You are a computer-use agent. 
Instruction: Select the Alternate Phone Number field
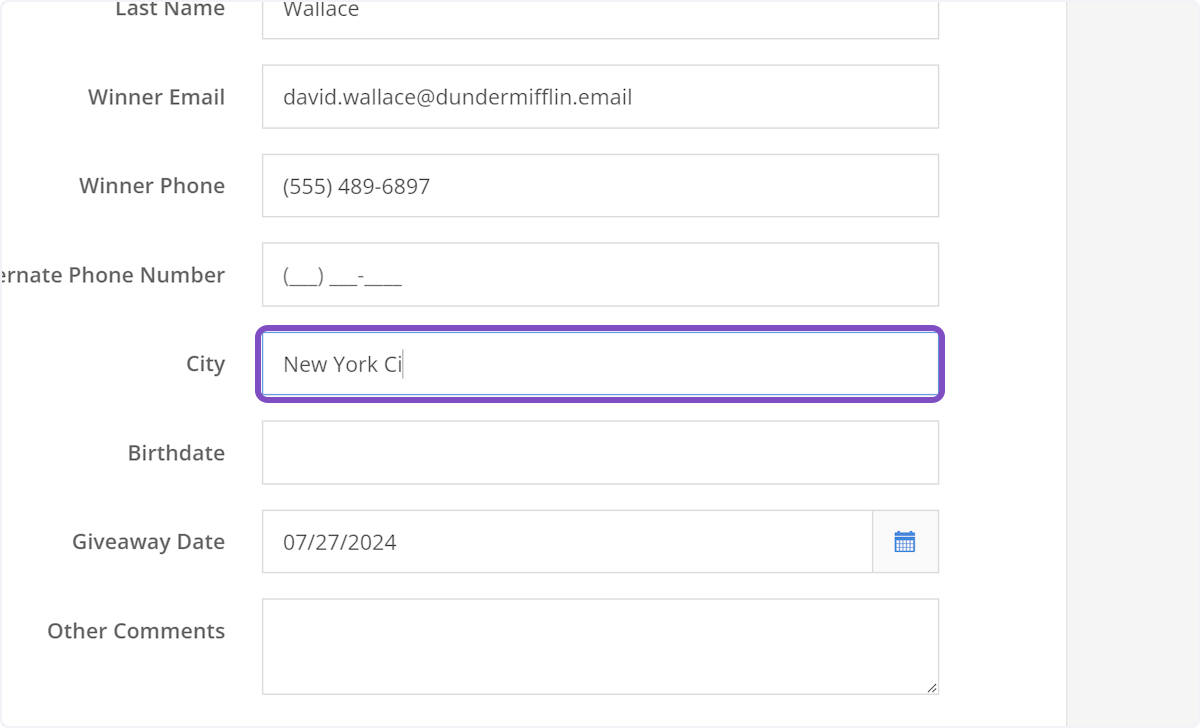tap(600, 275)
